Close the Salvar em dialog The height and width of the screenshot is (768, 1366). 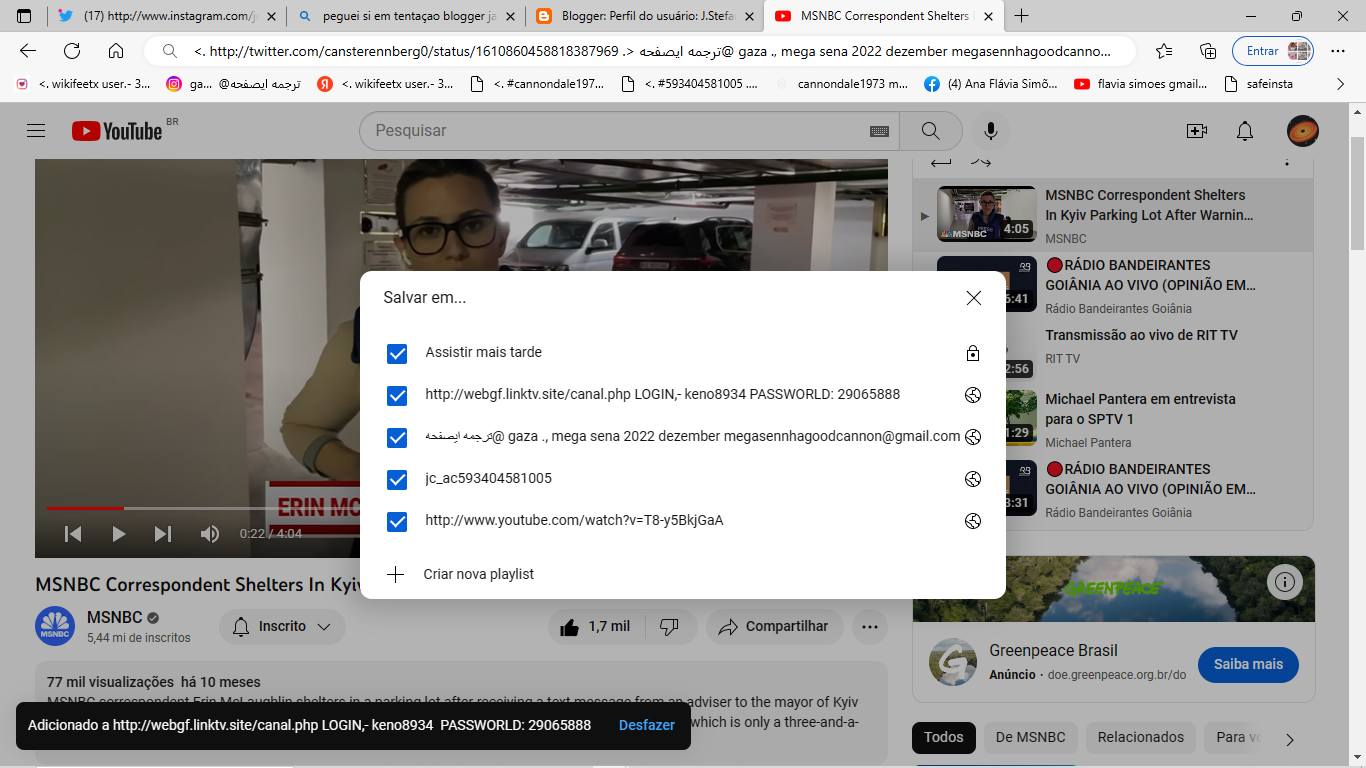(x=974, y=298)
